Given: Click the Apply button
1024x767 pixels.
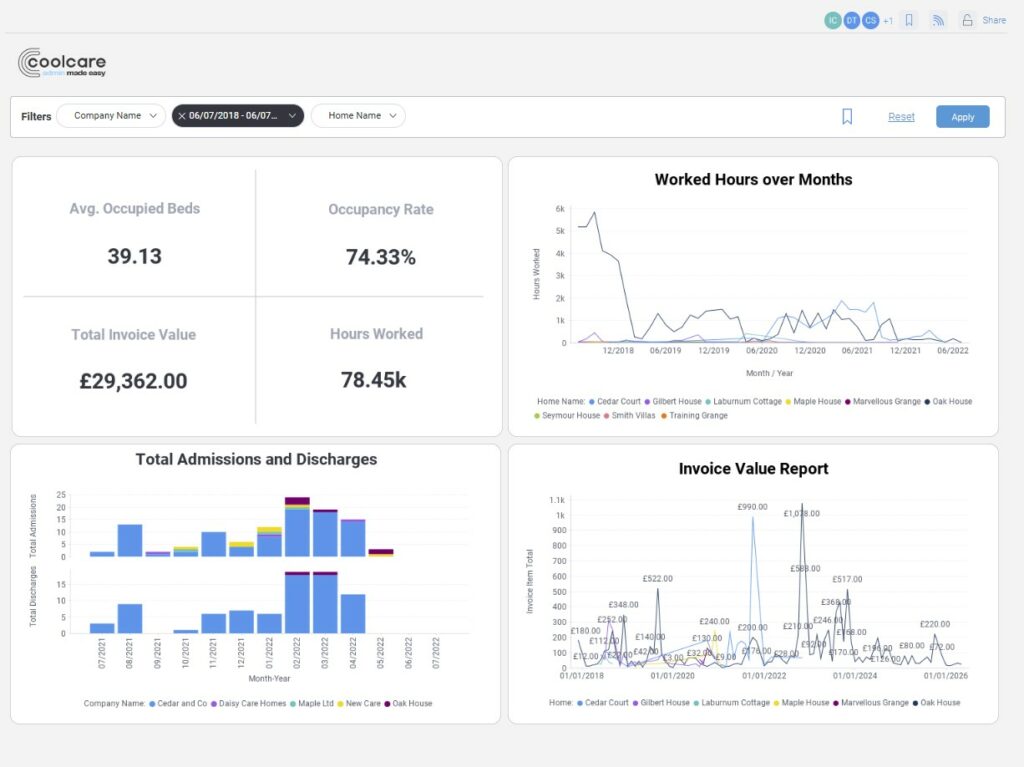Looking at the screenshot, I should pos(963,117).
